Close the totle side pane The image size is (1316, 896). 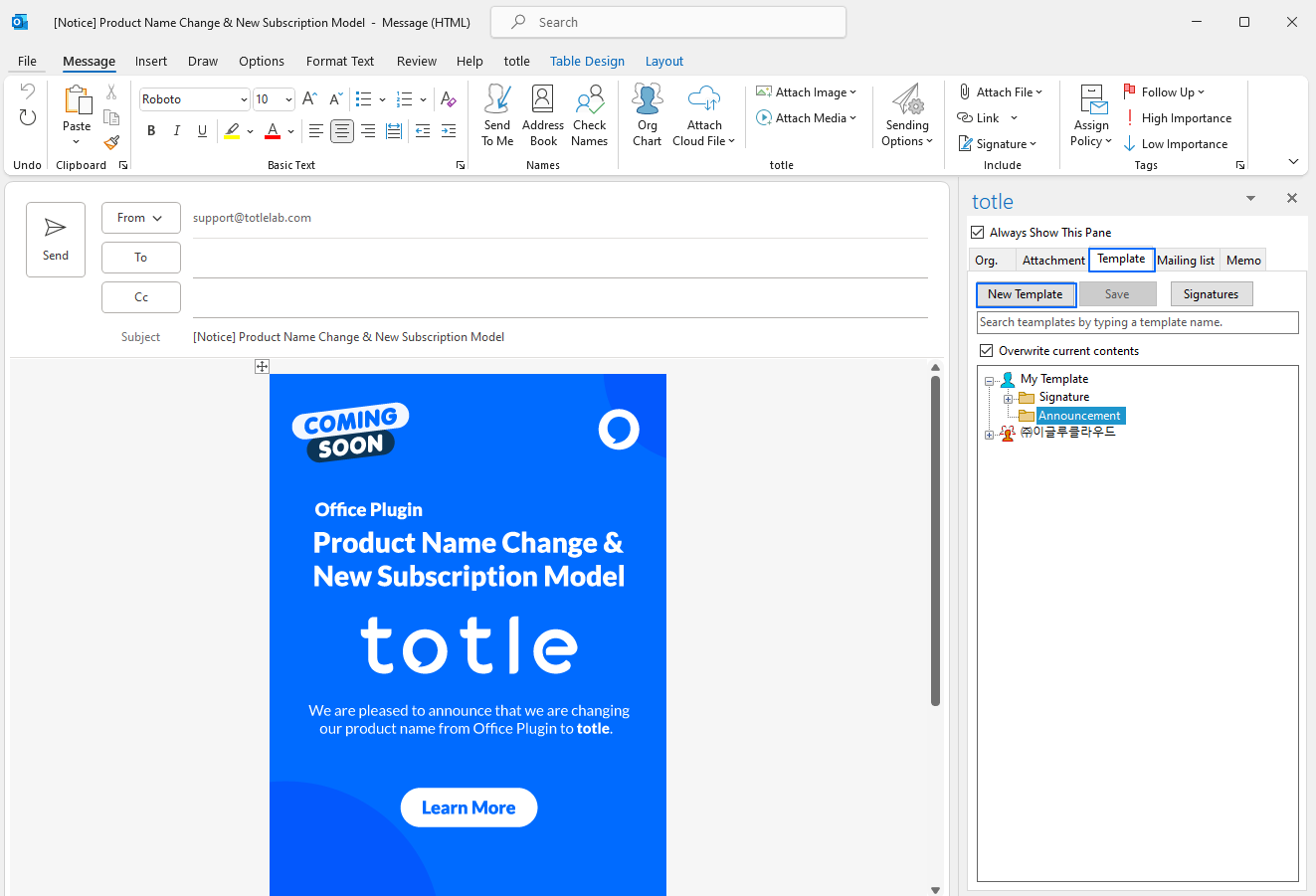click(x=1292, y=198)
